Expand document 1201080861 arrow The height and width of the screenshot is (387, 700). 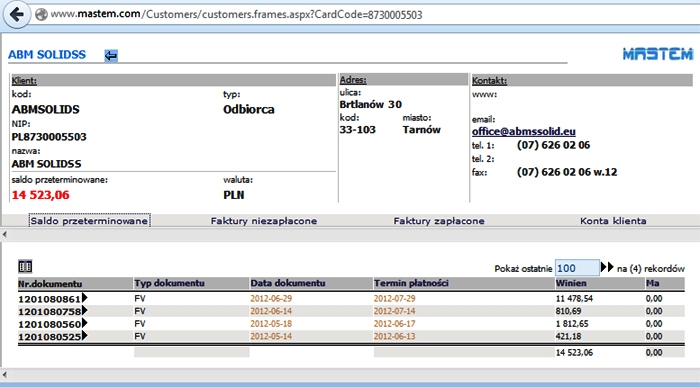point(85,297)
